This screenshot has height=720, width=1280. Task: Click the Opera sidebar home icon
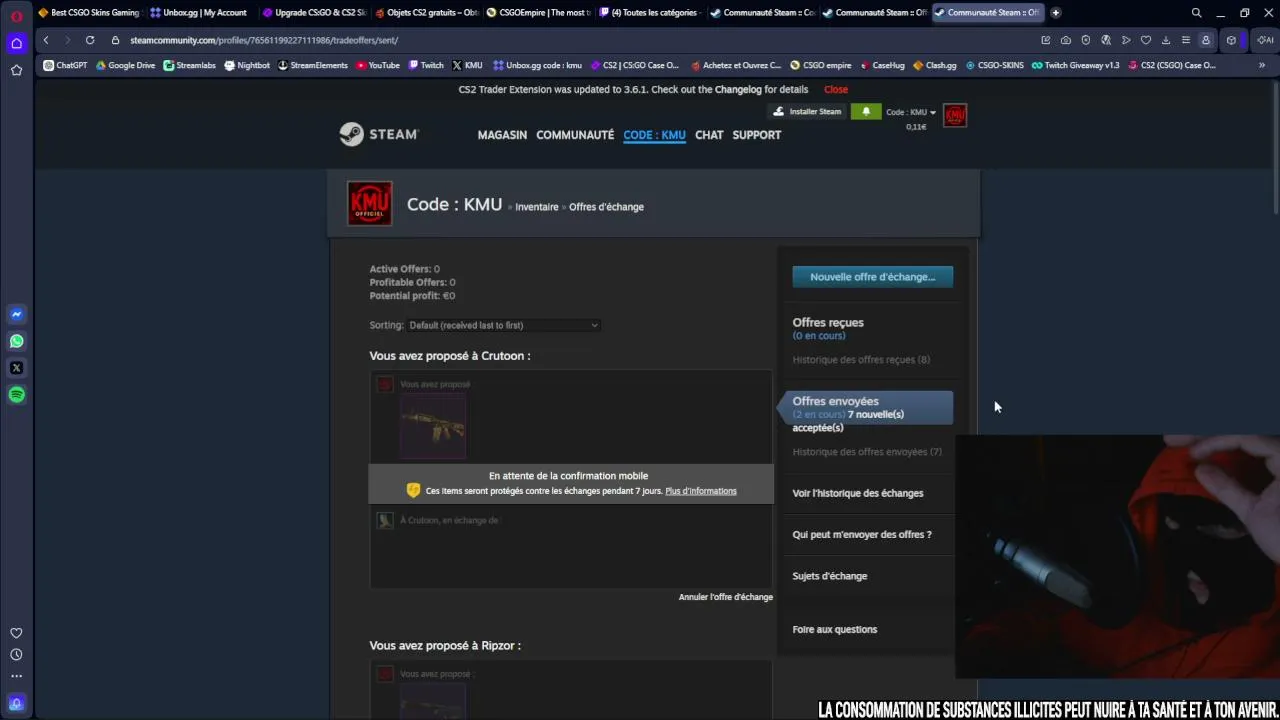[16, 43]
